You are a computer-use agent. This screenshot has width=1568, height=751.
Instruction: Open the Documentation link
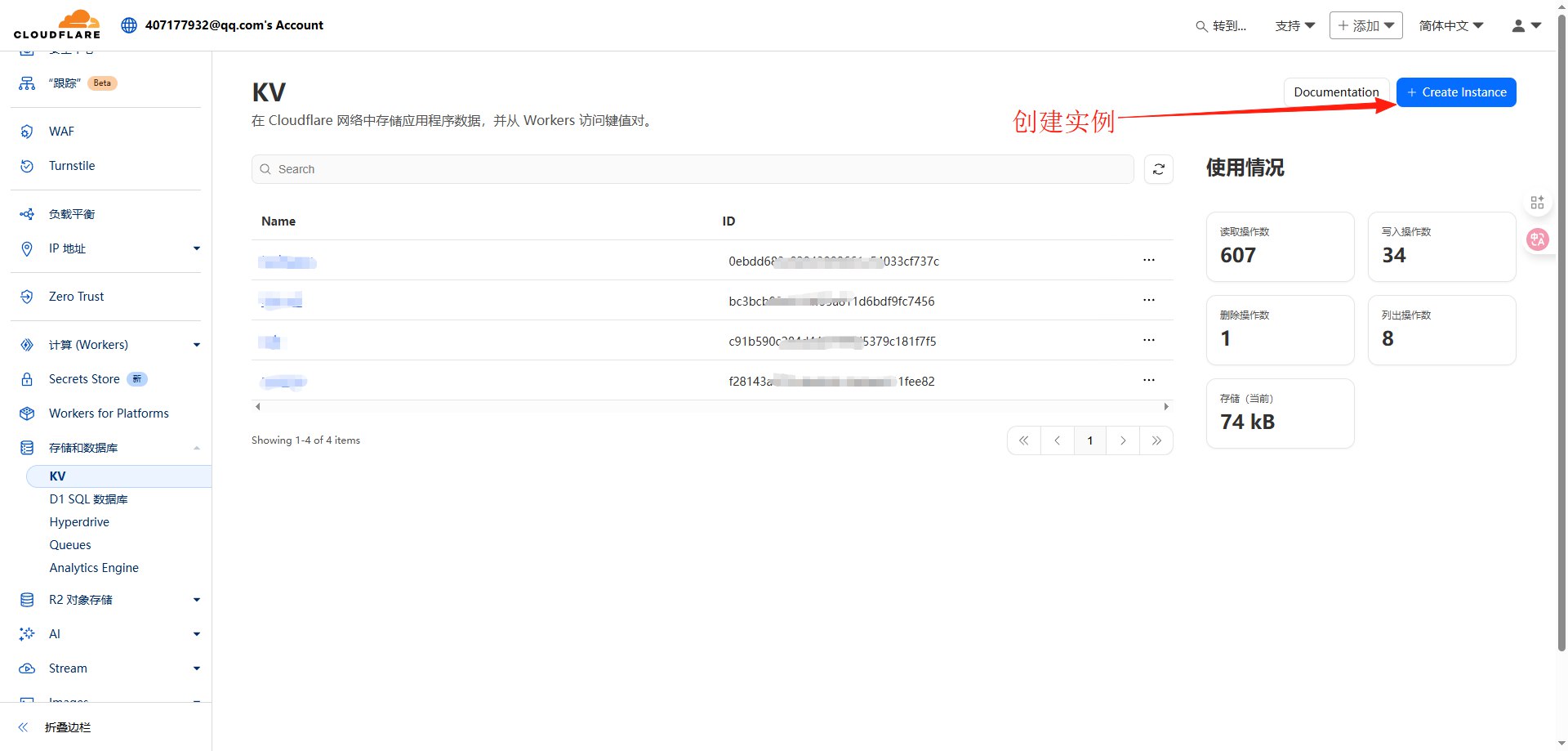point(1336,92)
